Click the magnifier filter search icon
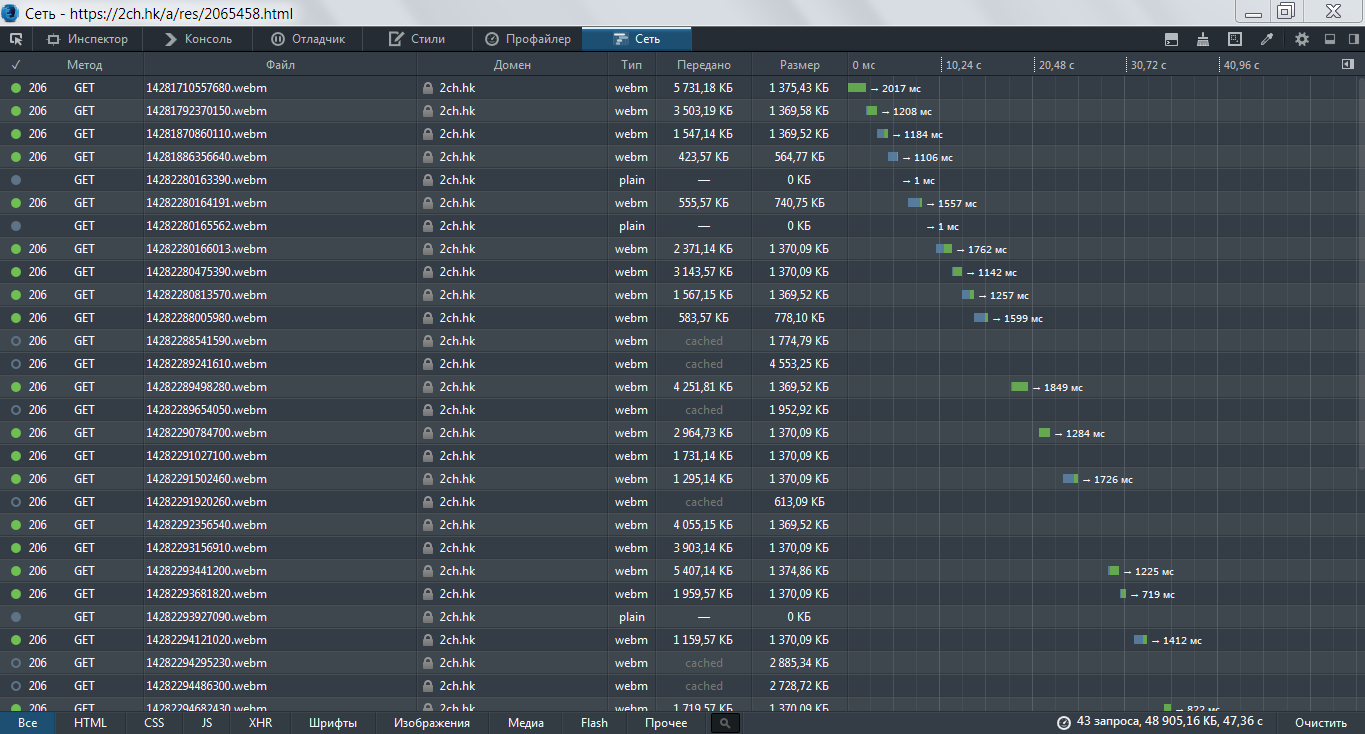Viewport: 1365px width, 734px height. point(725,723)
